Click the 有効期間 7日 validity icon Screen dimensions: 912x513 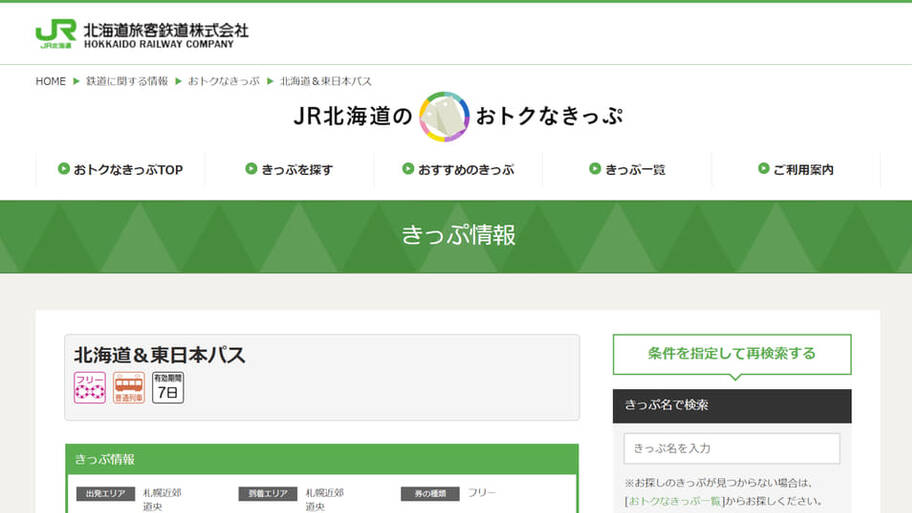[x=168, y=388]
